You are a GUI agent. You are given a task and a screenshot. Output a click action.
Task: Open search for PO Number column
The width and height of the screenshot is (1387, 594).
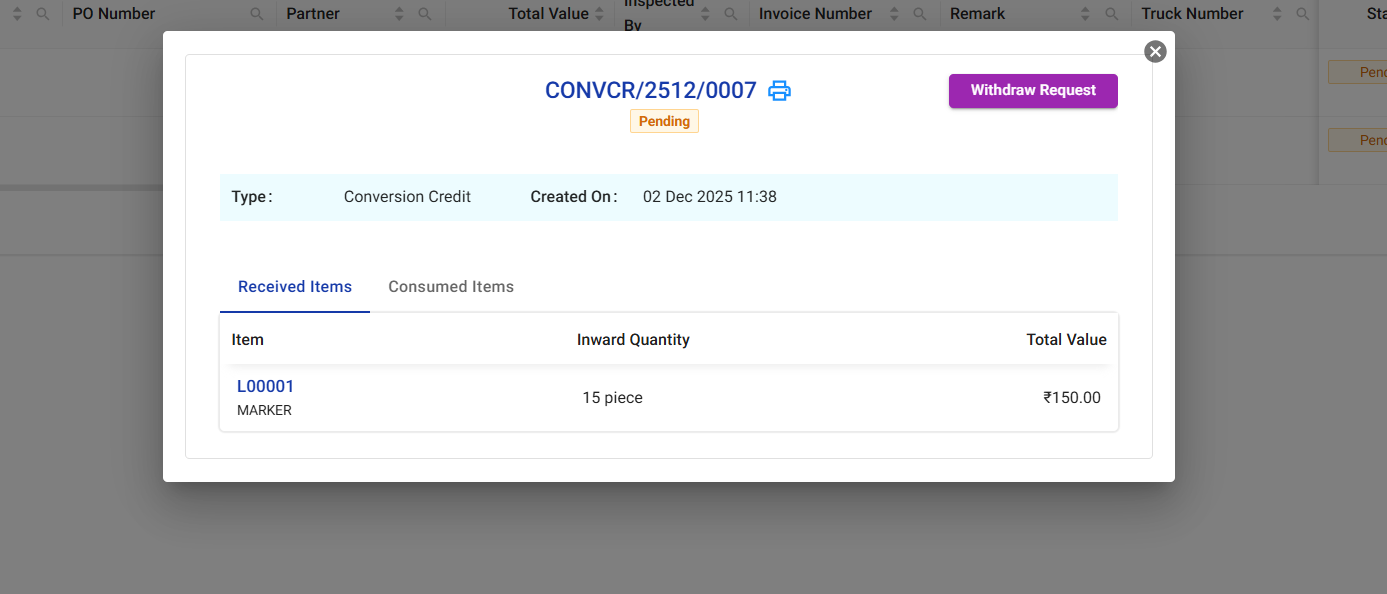(257, 14)
